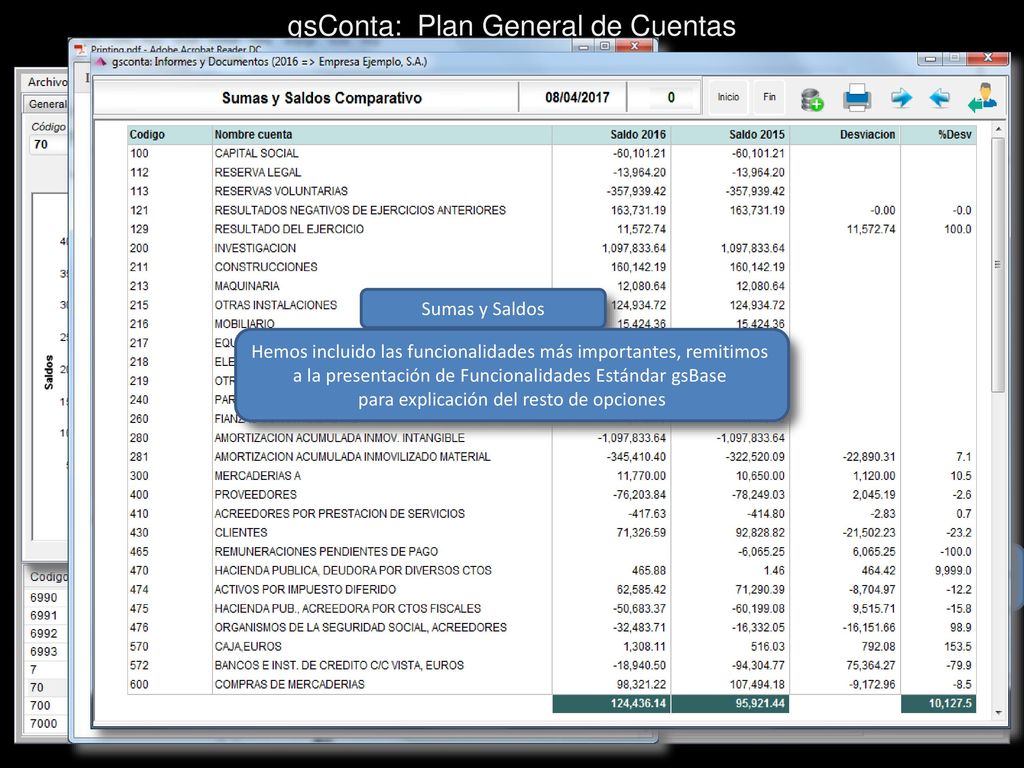Image resolution: width=1024 pixels, height=768 pixels.
Task: Go to the next page with the right arrow
Action: tap(901, 98)
